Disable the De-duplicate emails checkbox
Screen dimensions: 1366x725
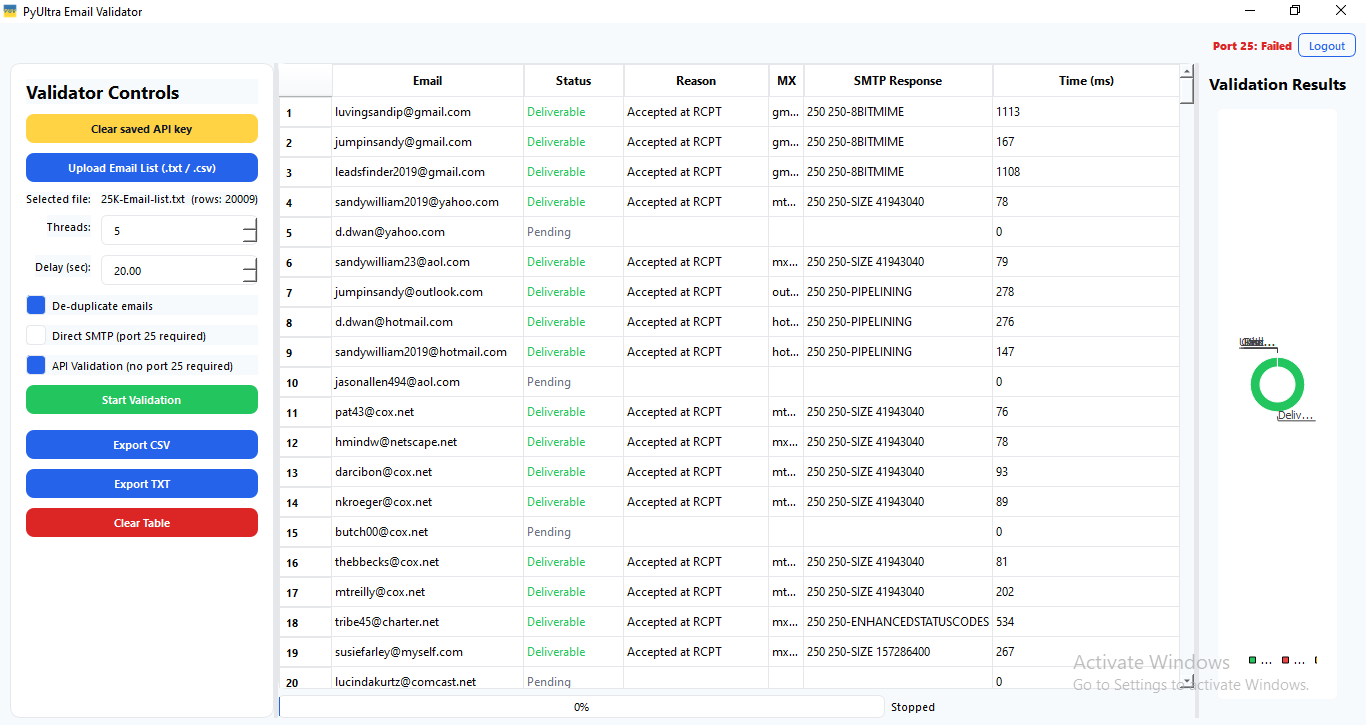pos(35,307)
